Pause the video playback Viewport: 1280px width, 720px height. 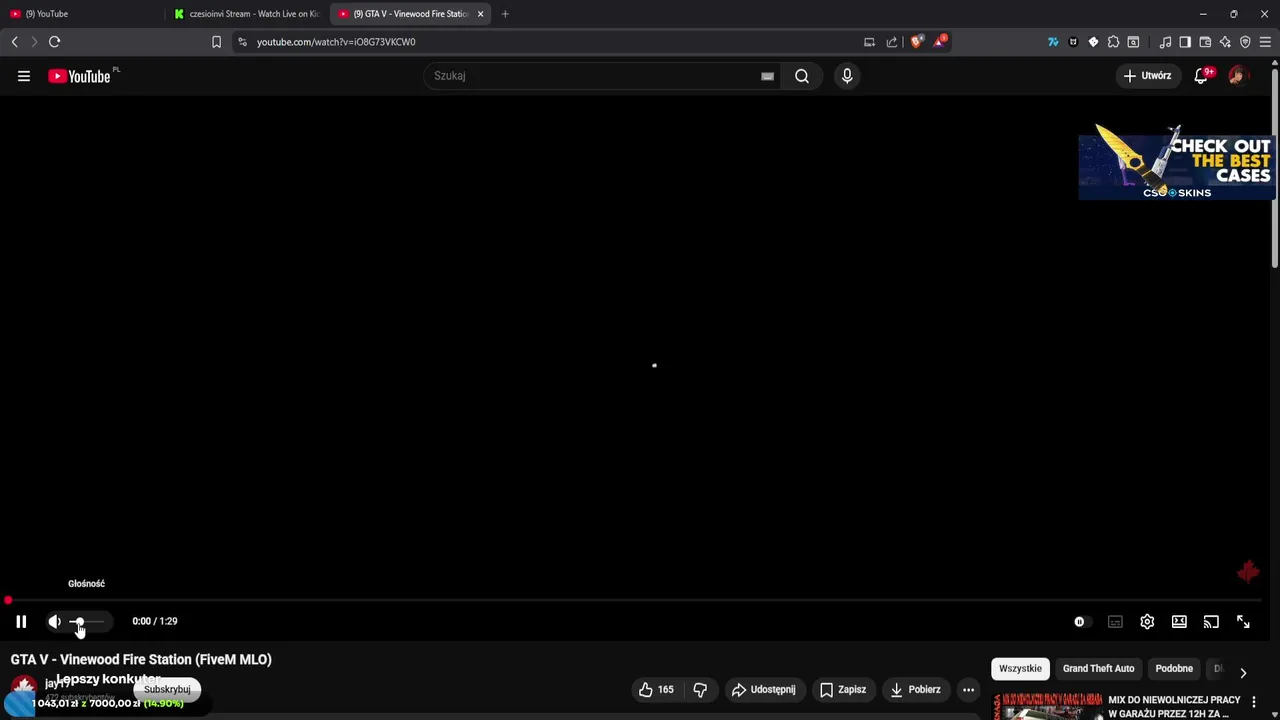[21, 621]
